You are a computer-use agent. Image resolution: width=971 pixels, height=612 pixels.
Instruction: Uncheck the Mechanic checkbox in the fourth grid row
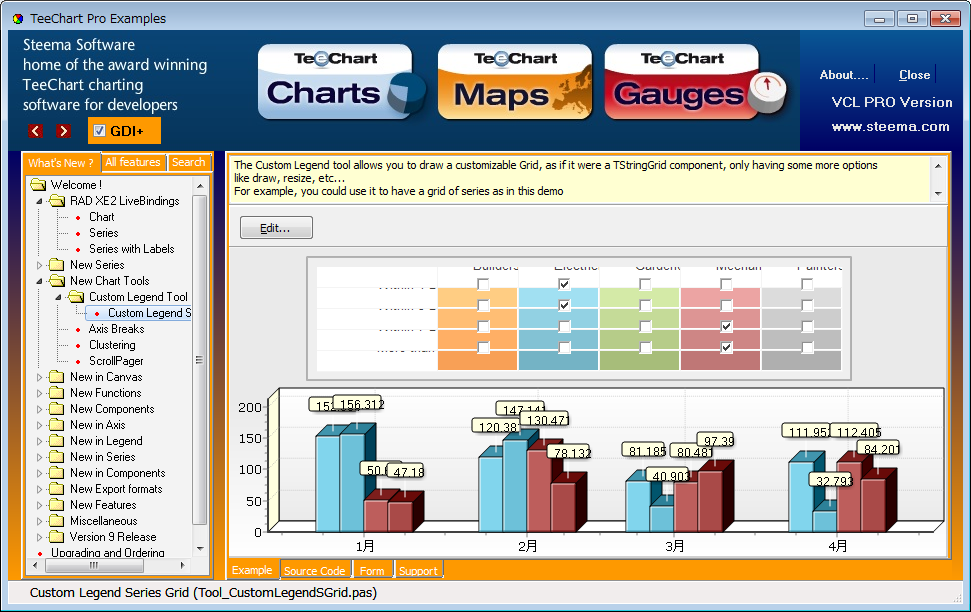(x=726, y=348)
